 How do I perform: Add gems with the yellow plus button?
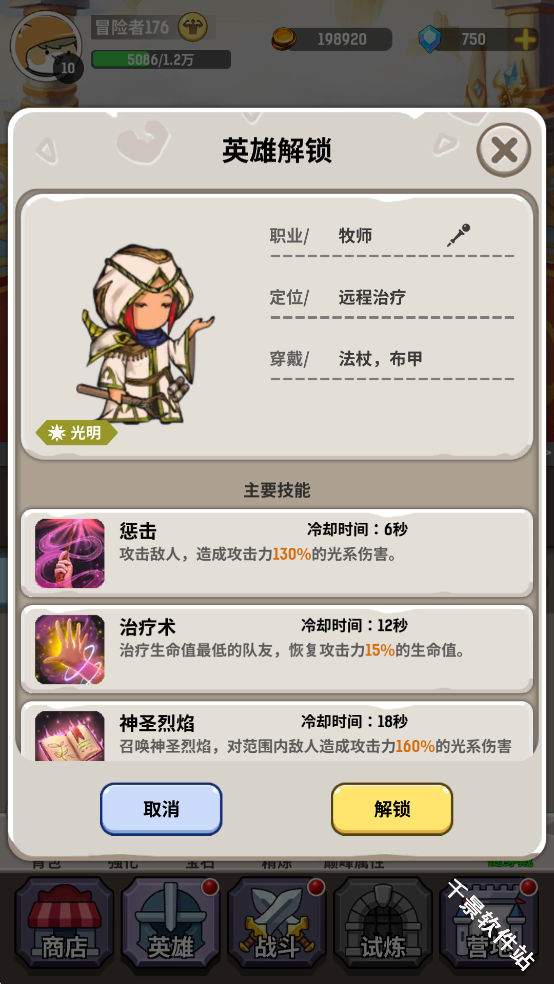click(525, 40)
